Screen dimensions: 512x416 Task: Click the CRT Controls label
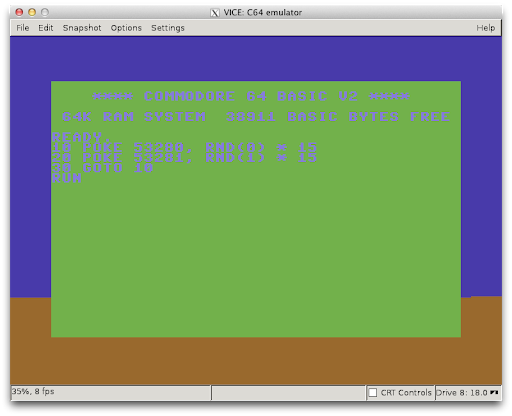click(406, 393)
